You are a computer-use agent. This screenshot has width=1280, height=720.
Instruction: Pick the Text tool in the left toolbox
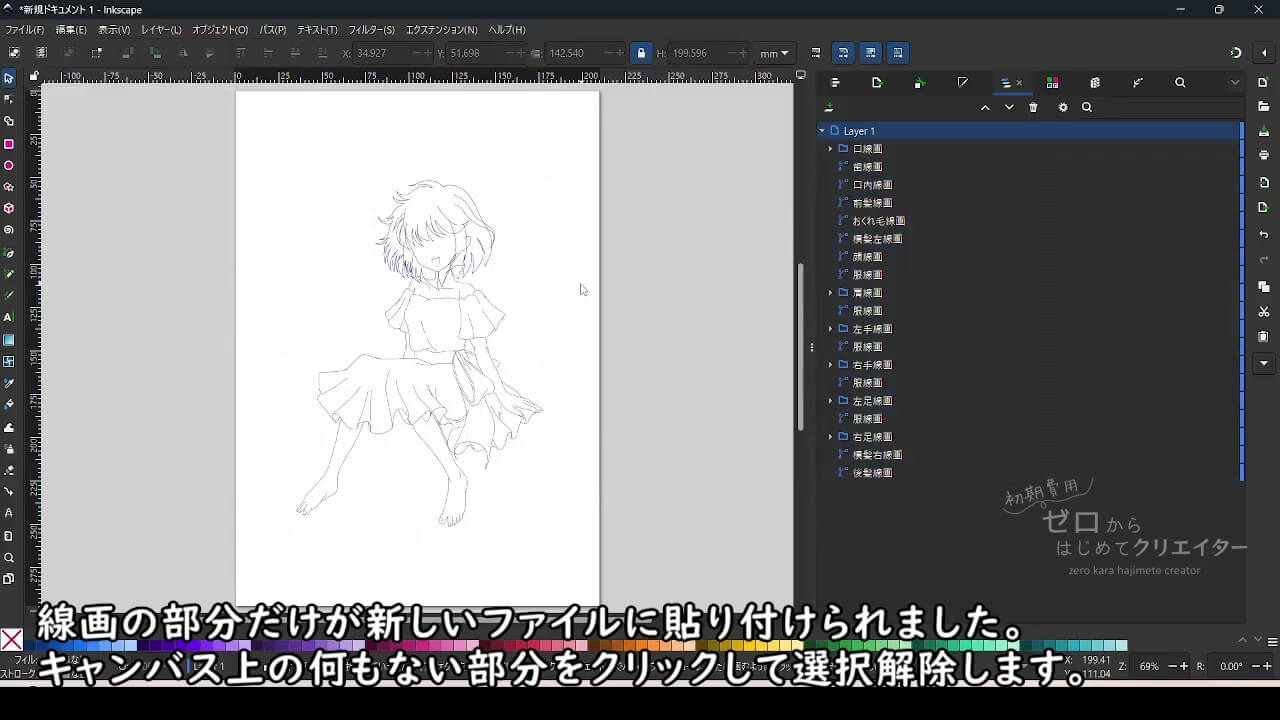[9, 317]
